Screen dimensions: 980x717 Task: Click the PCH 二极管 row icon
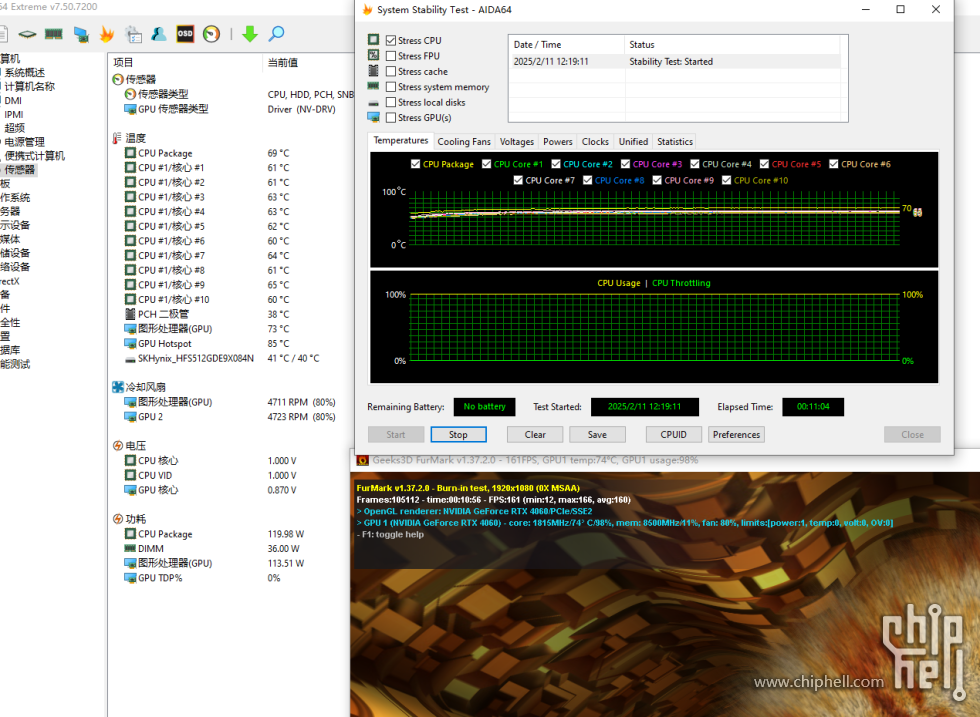click(130, 314)
